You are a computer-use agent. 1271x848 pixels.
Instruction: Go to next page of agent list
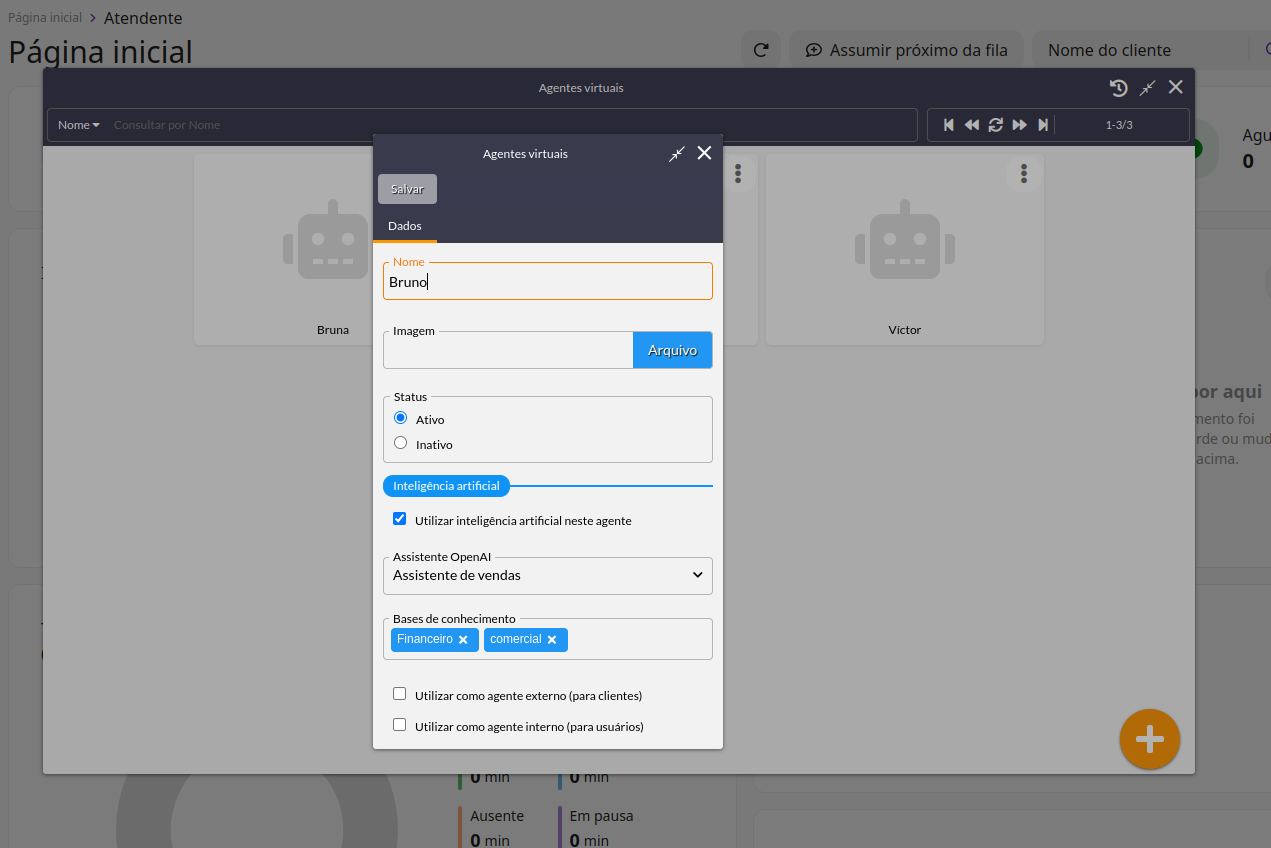[1020, 125]
